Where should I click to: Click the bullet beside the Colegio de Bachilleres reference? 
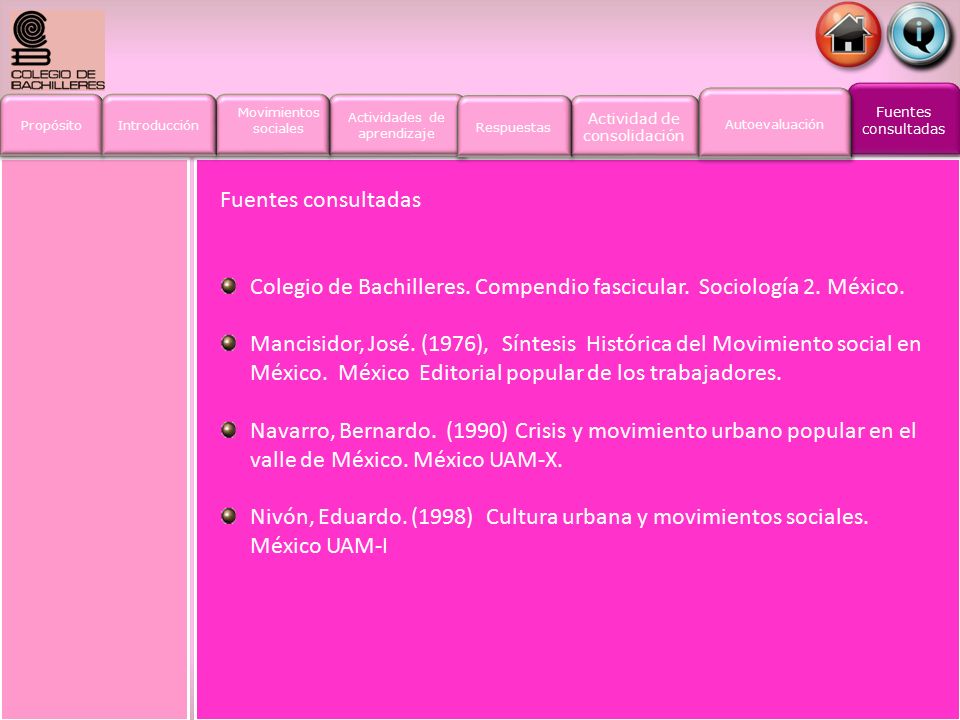tap(228, 286)
